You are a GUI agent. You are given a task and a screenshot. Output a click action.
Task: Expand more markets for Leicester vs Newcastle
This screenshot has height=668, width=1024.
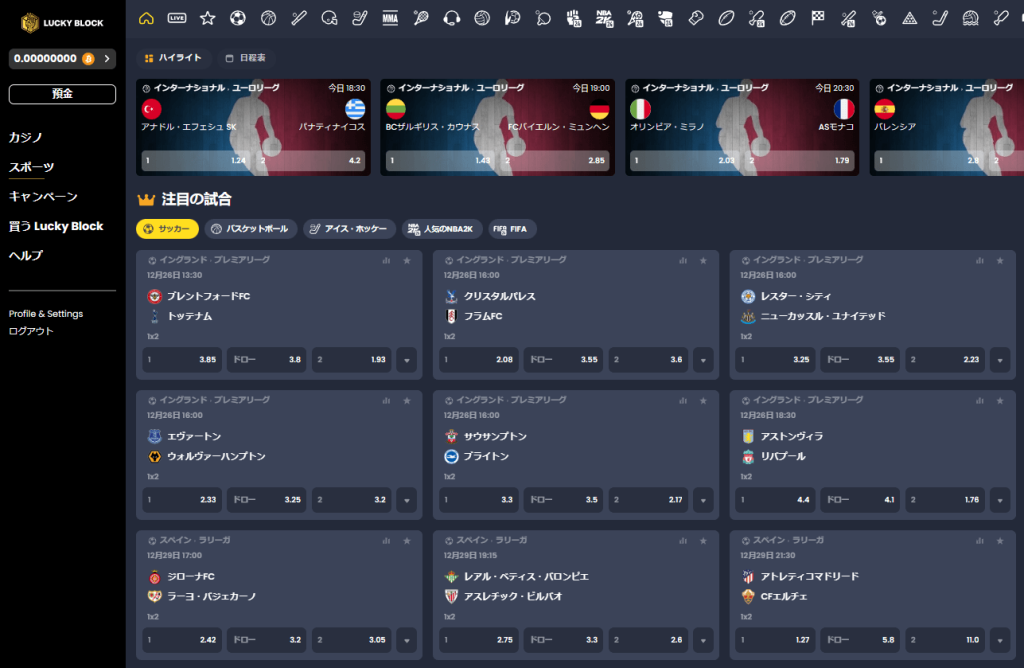(x=1000, y=360)
